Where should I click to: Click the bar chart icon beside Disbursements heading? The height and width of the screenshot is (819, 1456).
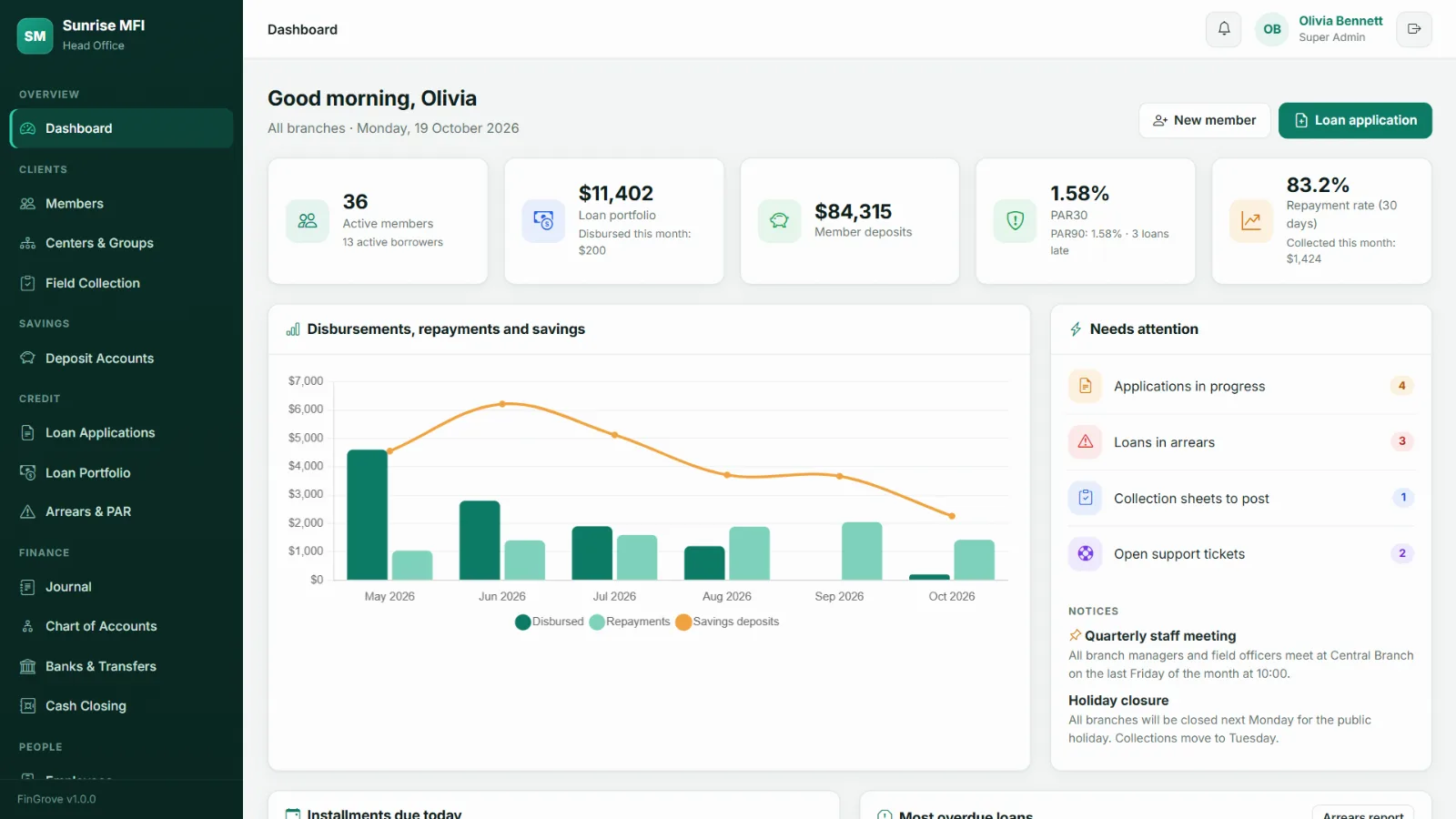click(293, 329)
